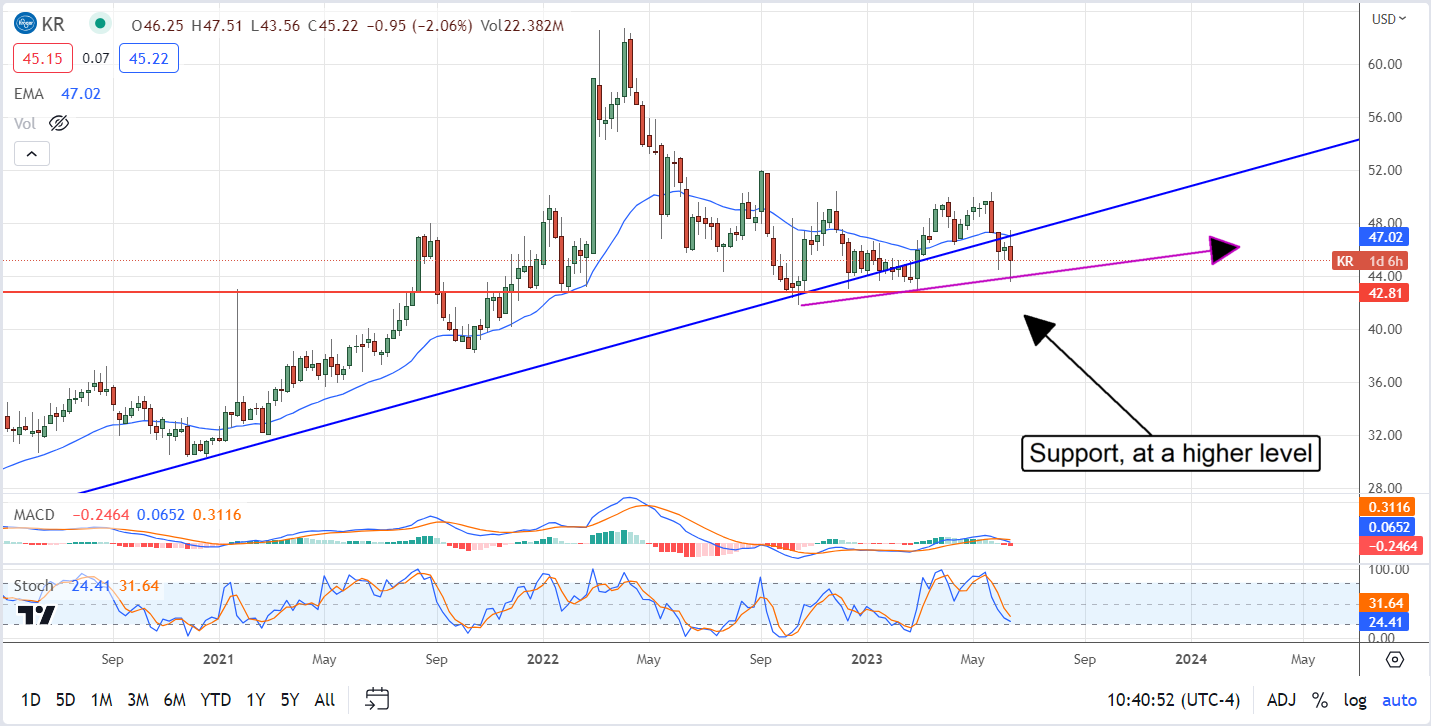Click the ADJ adjusted-data control
Image resolution: width=1431 pixels, height=726 pixels.
(1281, 700)
